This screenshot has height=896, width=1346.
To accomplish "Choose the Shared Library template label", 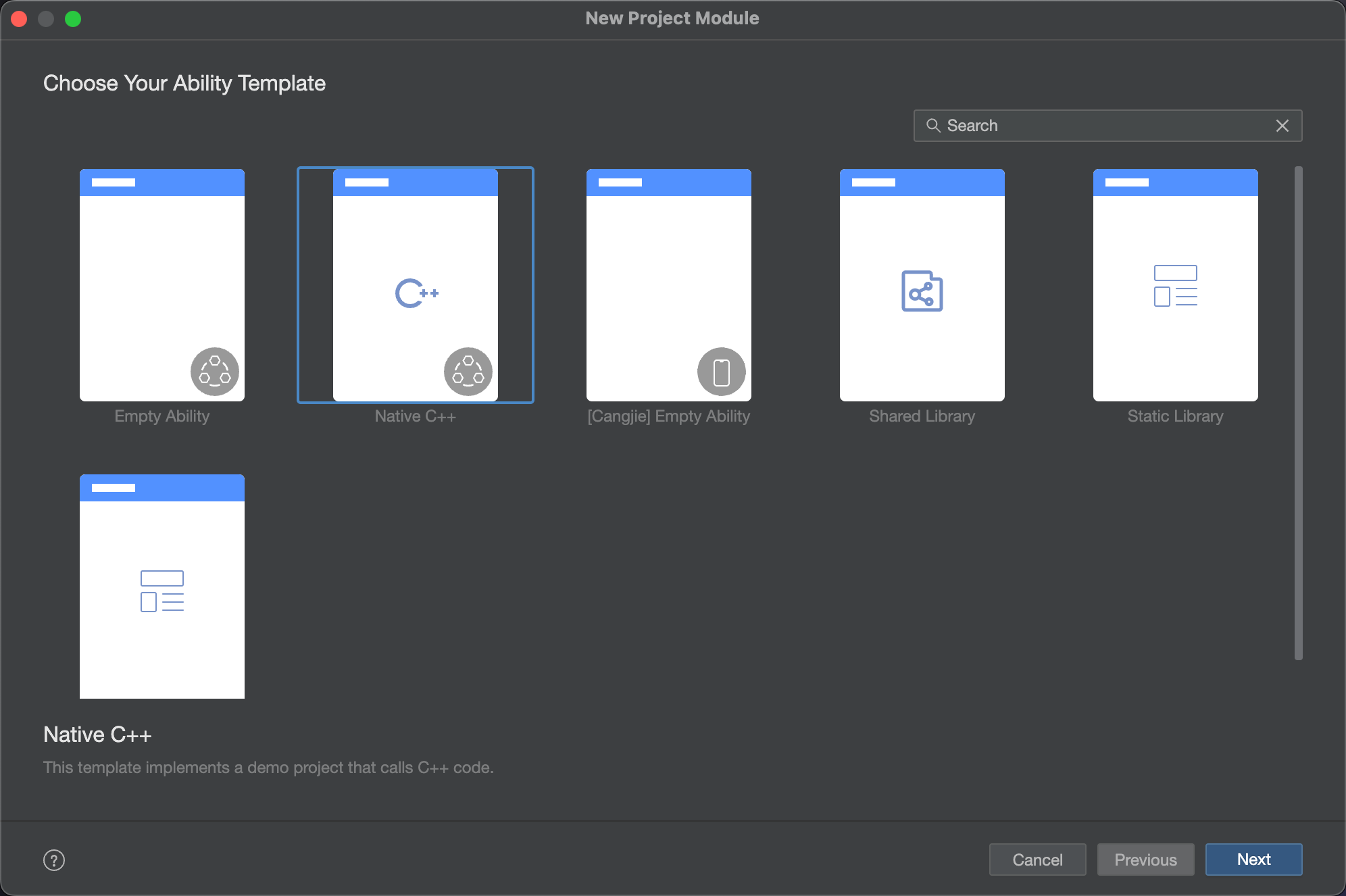I will click(x=922, y=416).
